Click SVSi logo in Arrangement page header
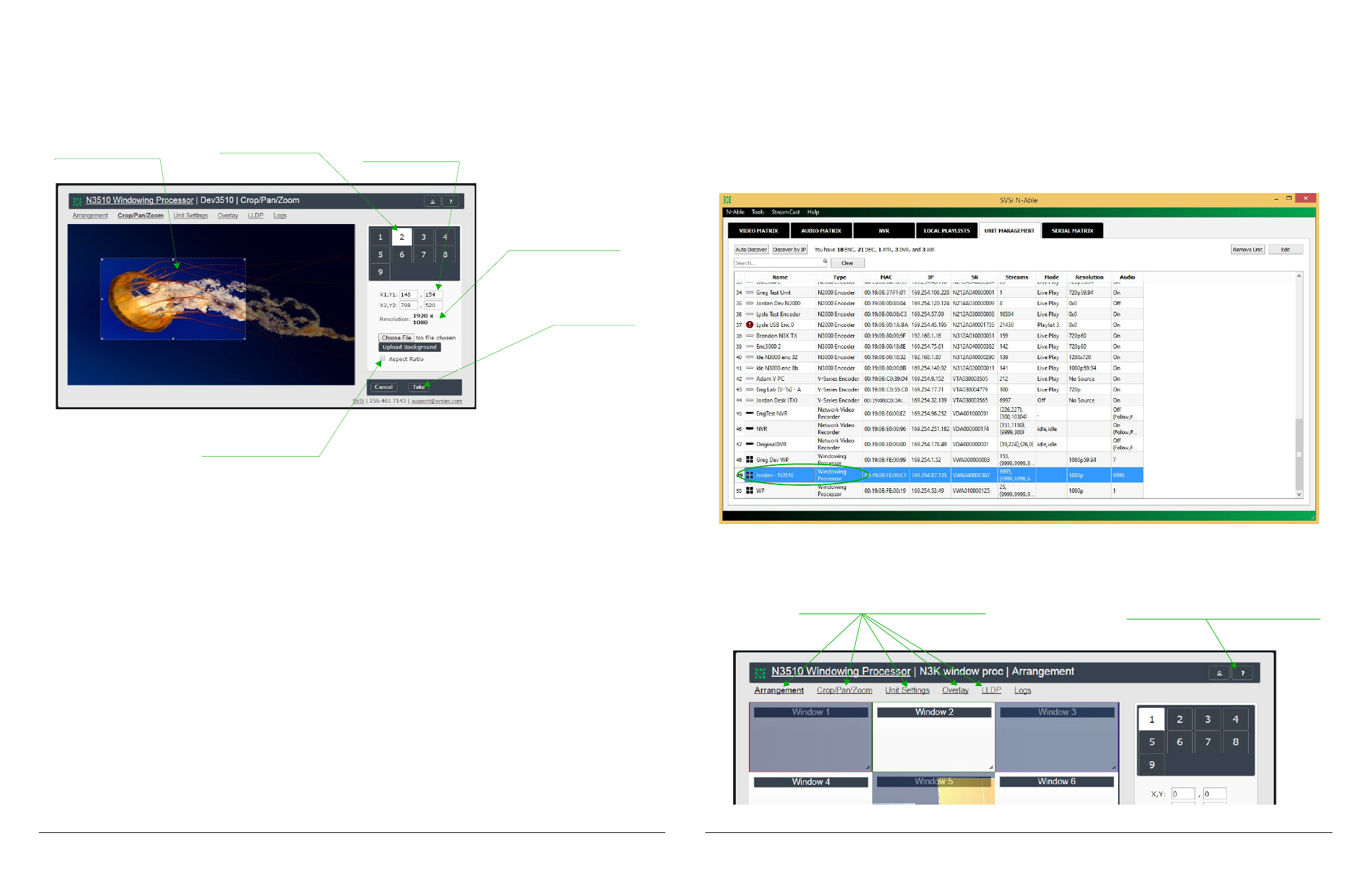Image resolution: width=1372 pixels, height=887 pixels. click(x=760, y=672)
